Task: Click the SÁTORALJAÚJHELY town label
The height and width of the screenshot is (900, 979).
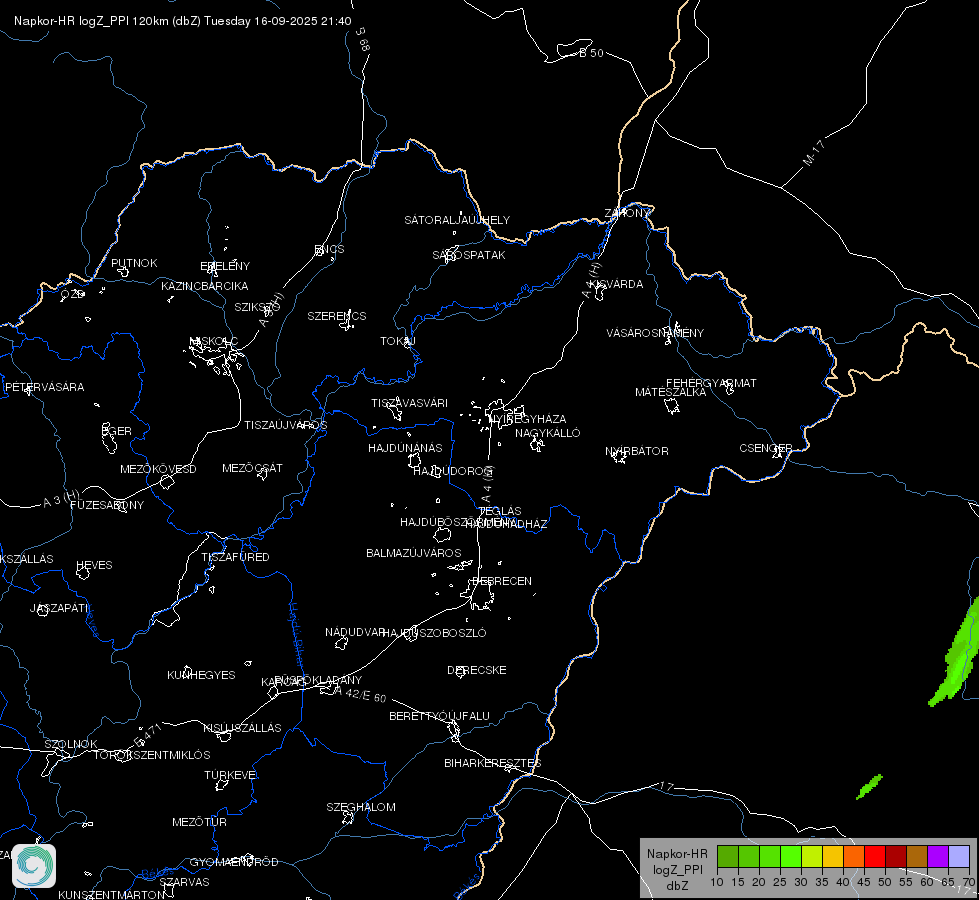Action: click(x=457, y=220)
